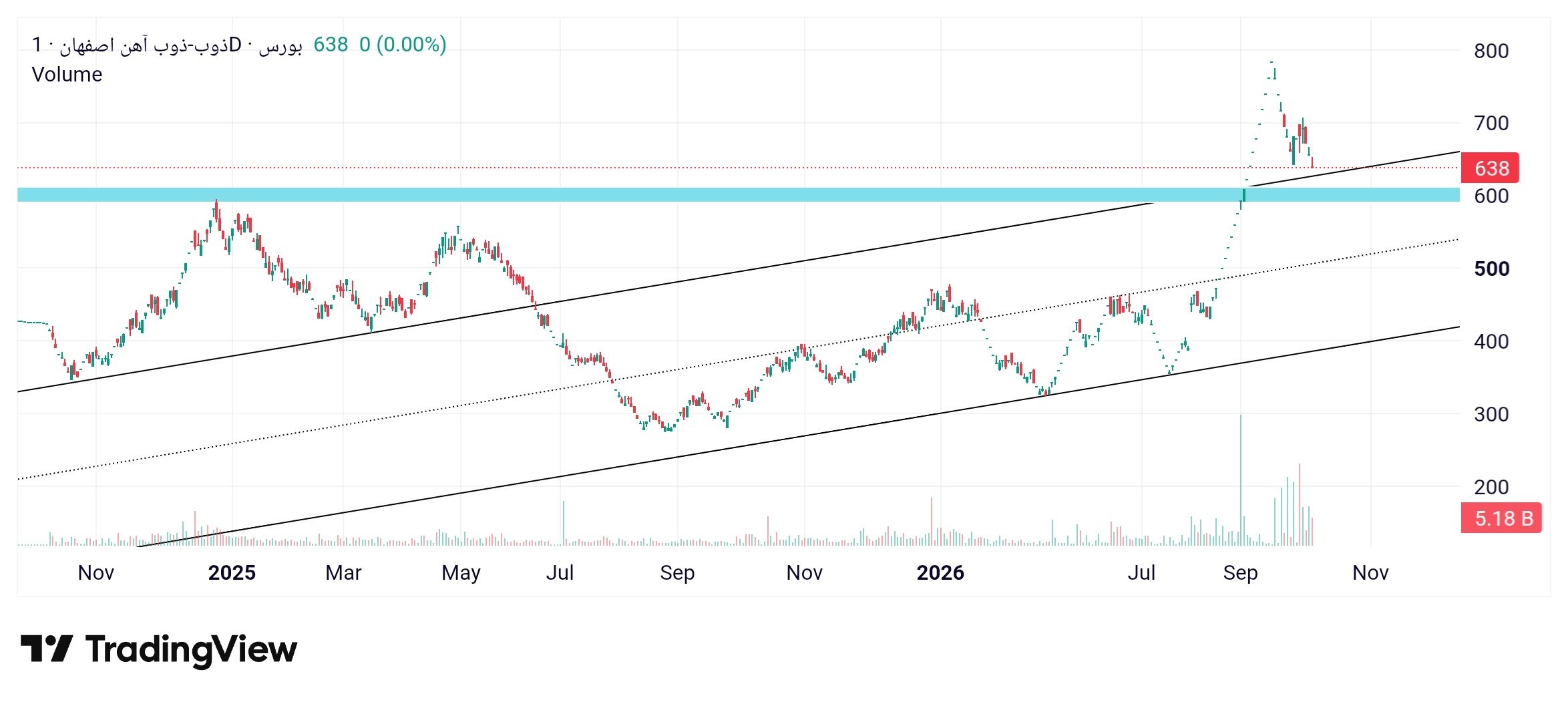Click the 400 price axis label
The height and width of the screenshot is (702, 1568).
1491,341
